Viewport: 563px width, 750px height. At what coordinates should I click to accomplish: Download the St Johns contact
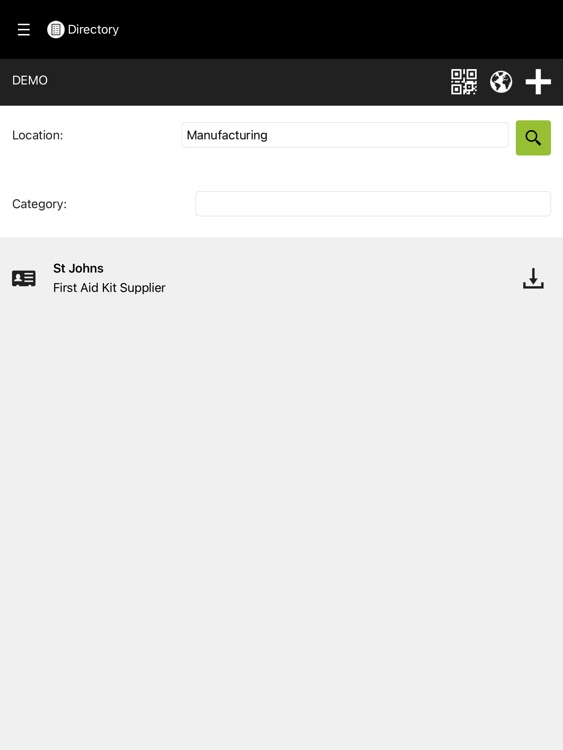point(533,278)
